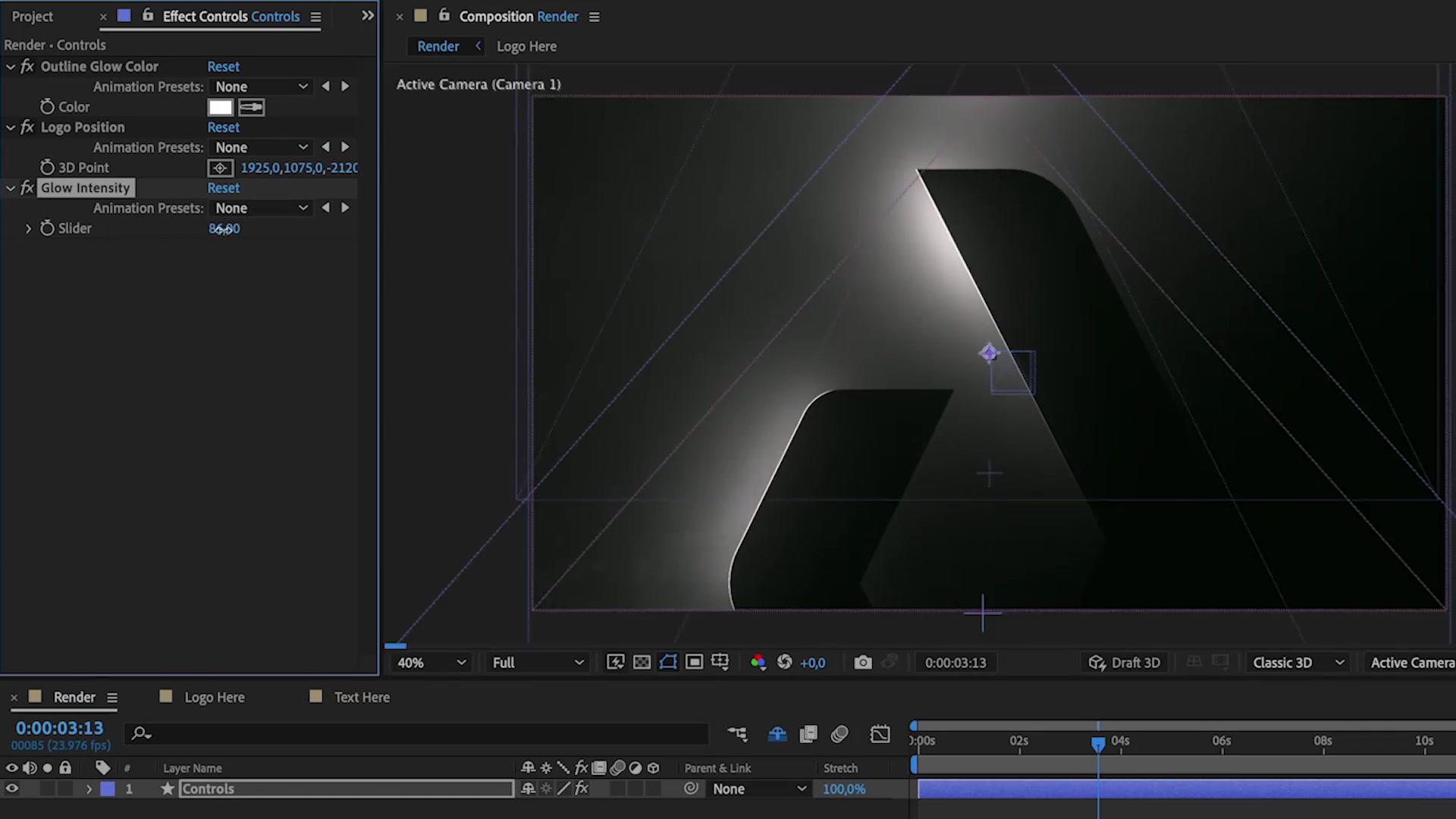Open the Parent & Link None dropdown
Image resolution: width=1456 pixels, height=819 pixels.
[758, 789]
